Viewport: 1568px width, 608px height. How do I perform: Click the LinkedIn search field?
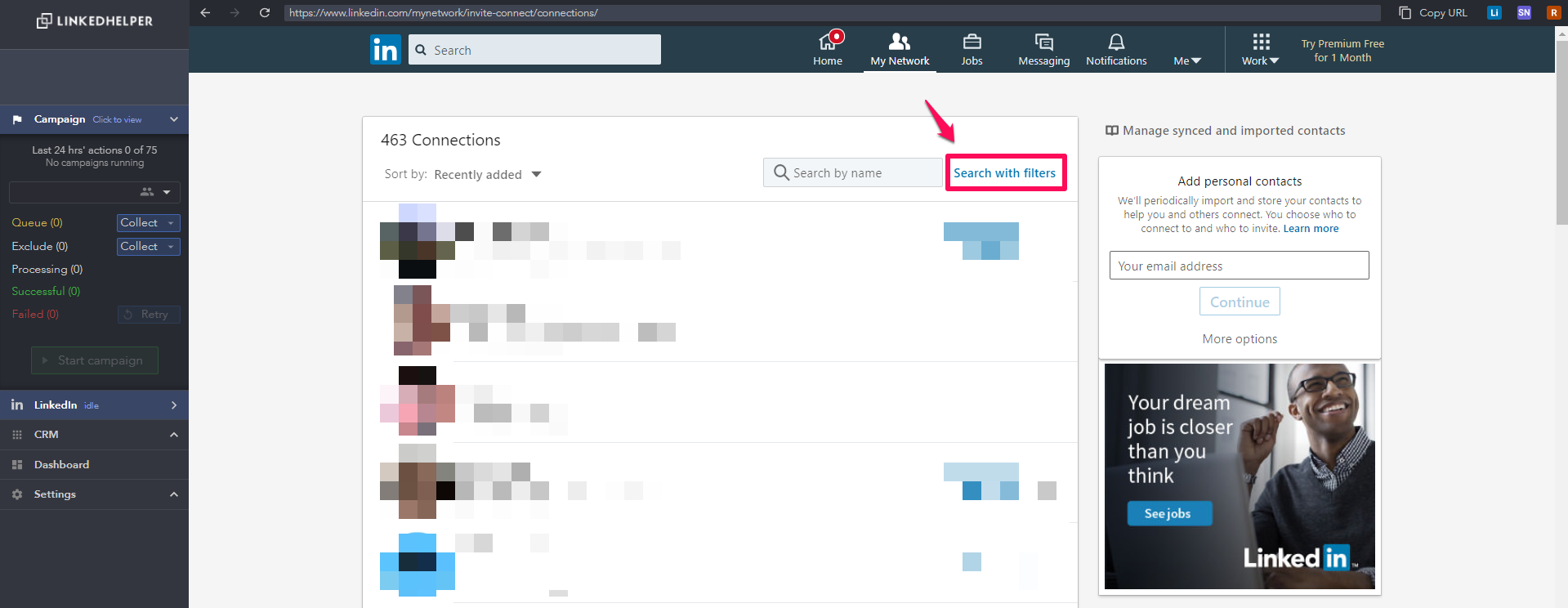coord(534,50)
